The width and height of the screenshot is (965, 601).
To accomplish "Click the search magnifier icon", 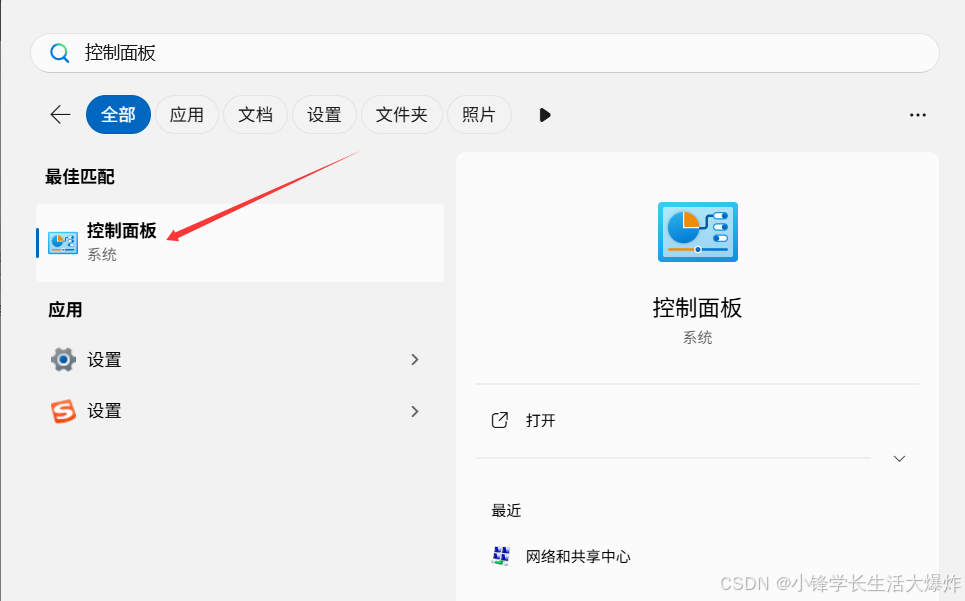I will tap(60, 53).
